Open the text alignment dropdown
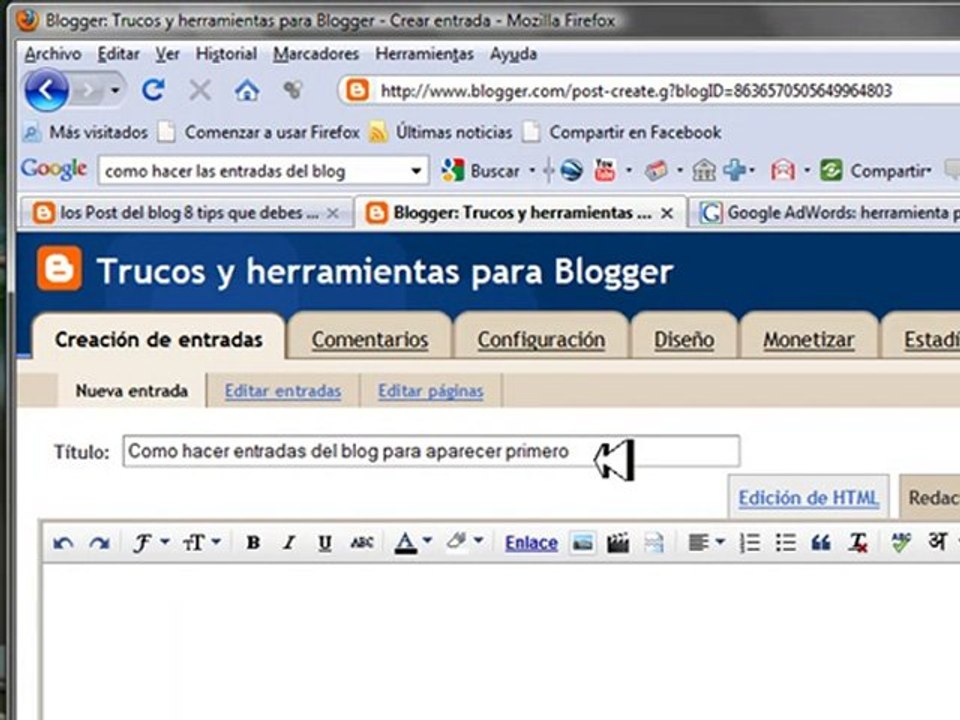The height and width of the screenshot is (720, 960). [x=706, y=542]
